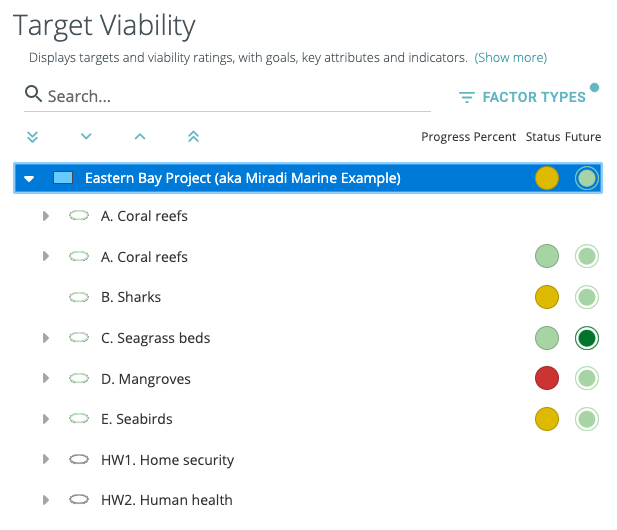617x530 pixels.
Task: Click the Eastern Bay Project blue rectangle icon
Action: (63, 178)
